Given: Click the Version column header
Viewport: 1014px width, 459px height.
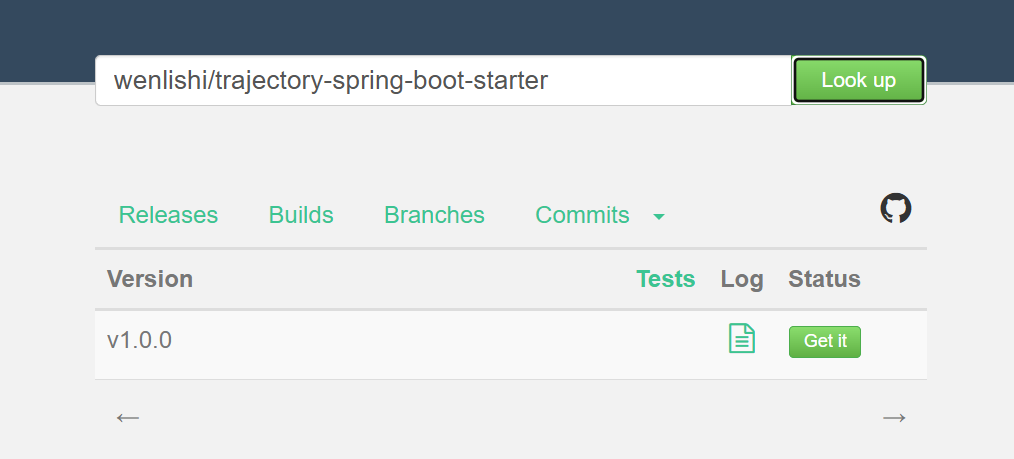Looking at the screenshot, I should [x=150, y=279].
